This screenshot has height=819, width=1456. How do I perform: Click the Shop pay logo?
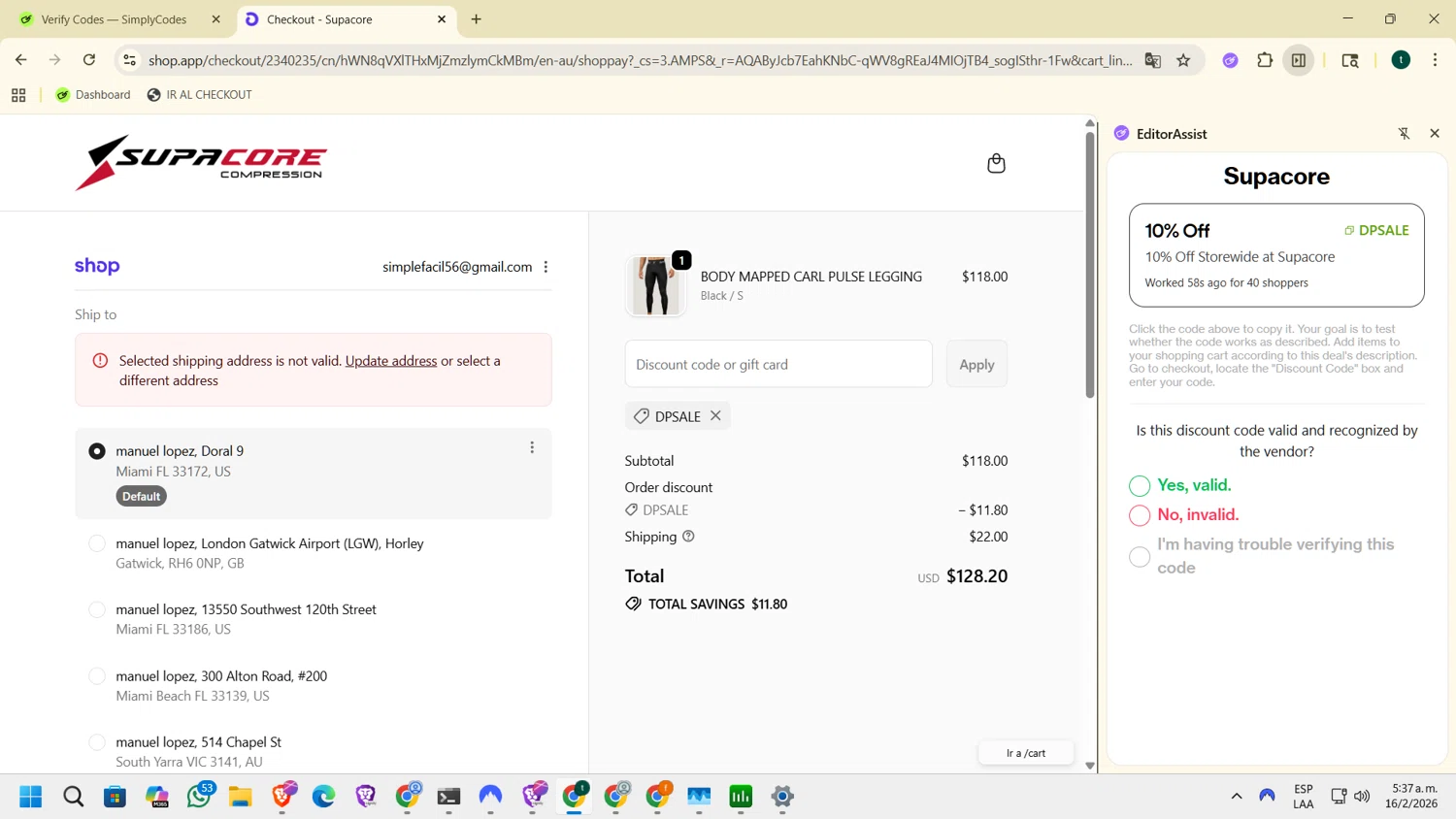[97, 266]
